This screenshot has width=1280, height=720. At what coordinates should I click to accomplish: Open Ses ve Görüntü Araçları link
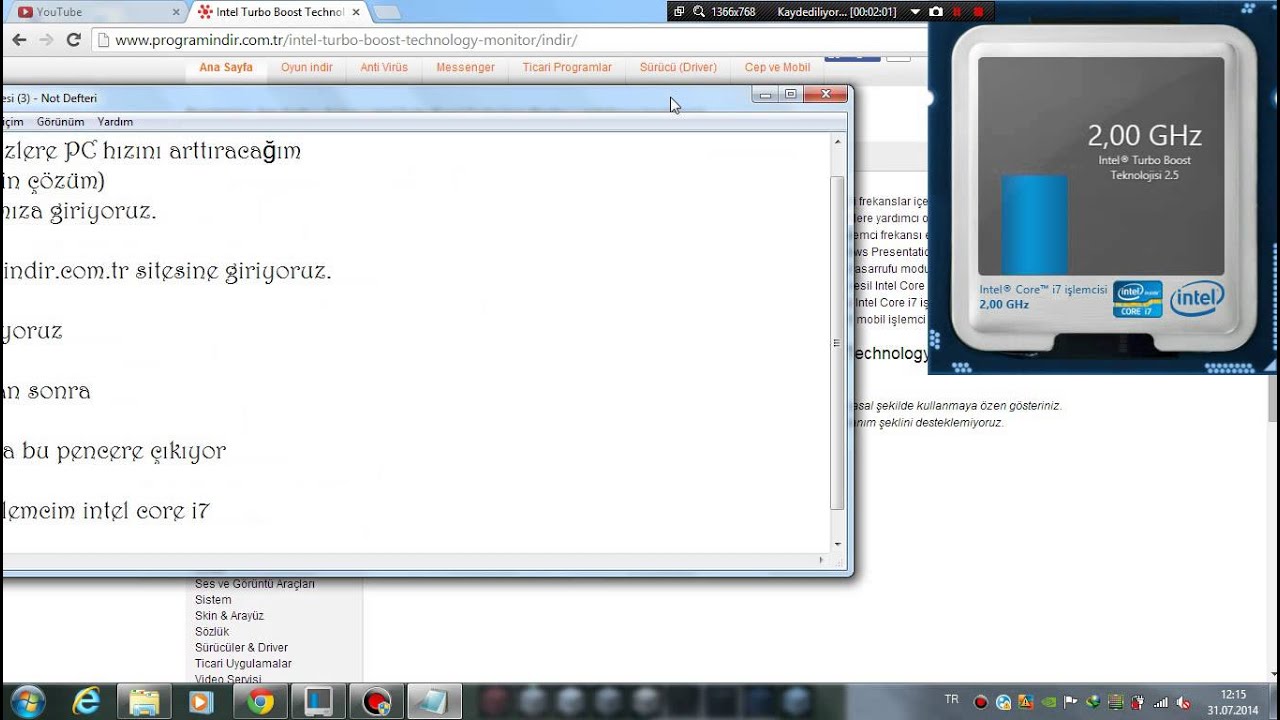[255, 584]
